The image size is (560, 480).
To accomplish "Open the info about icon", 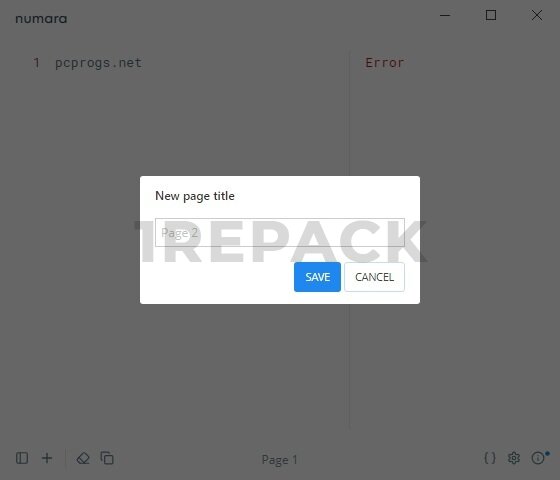I will pyautogui.click(x=538, y=458).
